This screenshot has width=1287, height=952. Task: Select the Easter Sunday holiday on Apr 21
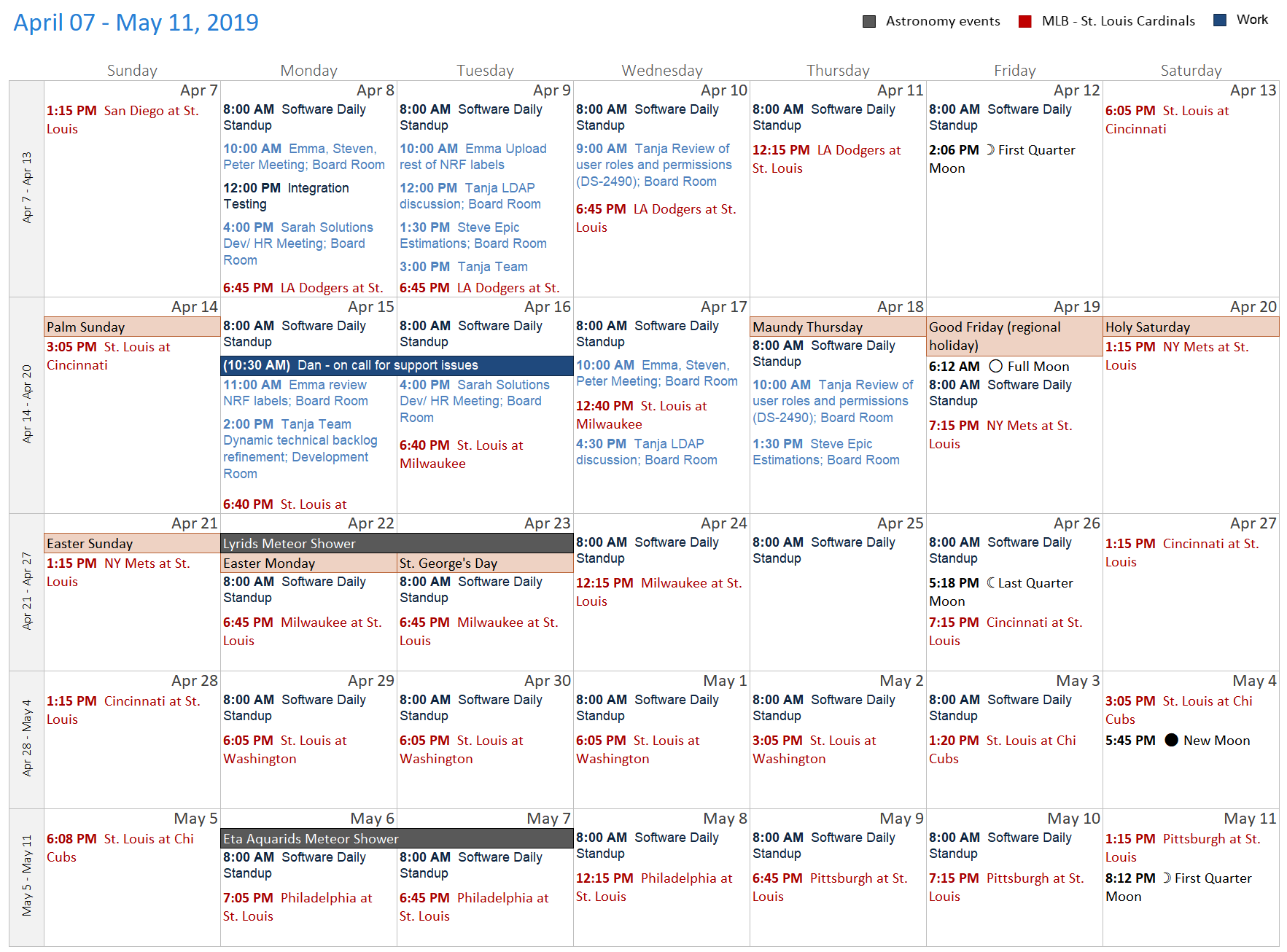click(x=131, y=544)
